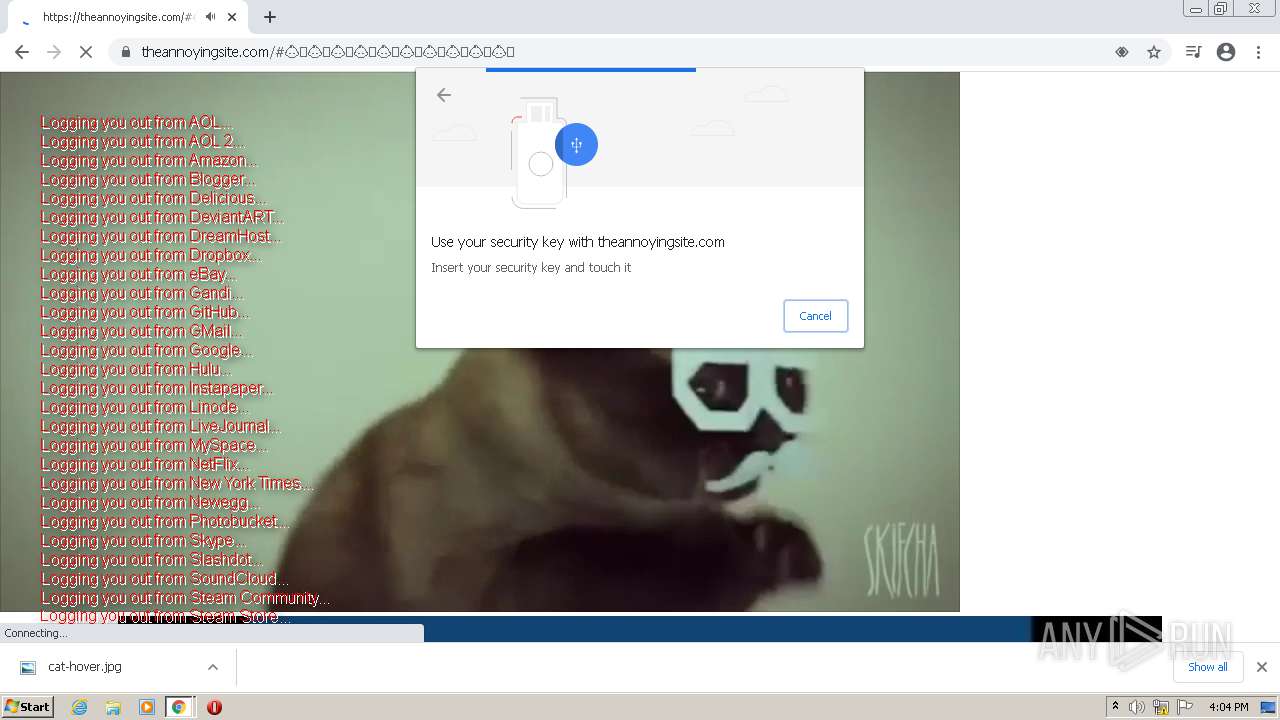Switch to Chrome taskbar button
The height and width of the screenshot is (720, 1280).
coord(179,707)
